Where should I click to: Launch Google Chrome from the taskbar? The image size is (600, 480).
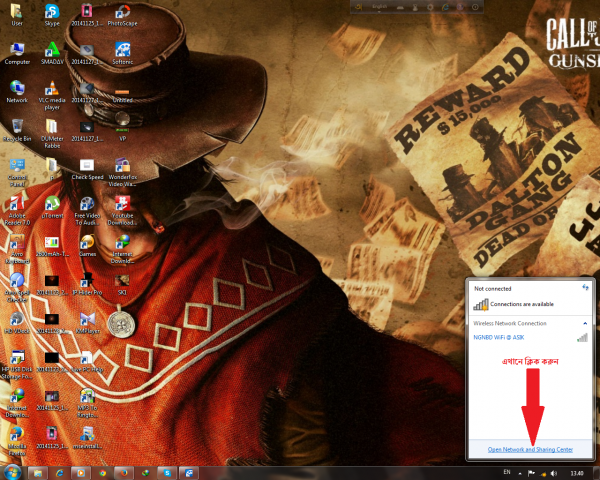[x=103, y=473]
